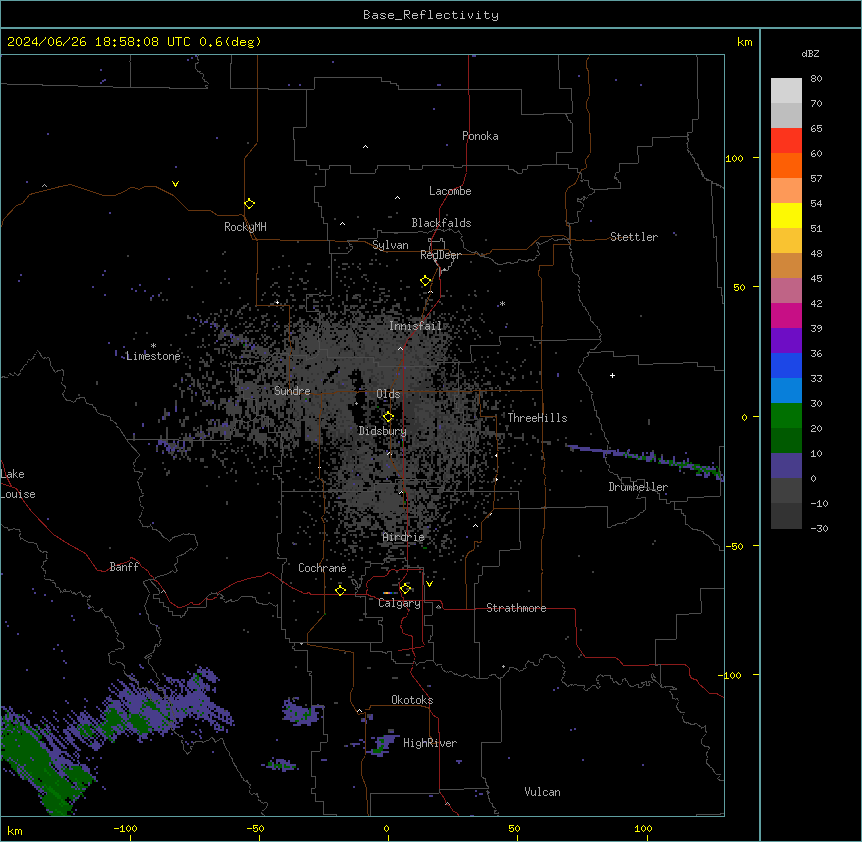862x842 pixels.
Task: Select the Okotoks town label
Action: pos(412,700)
